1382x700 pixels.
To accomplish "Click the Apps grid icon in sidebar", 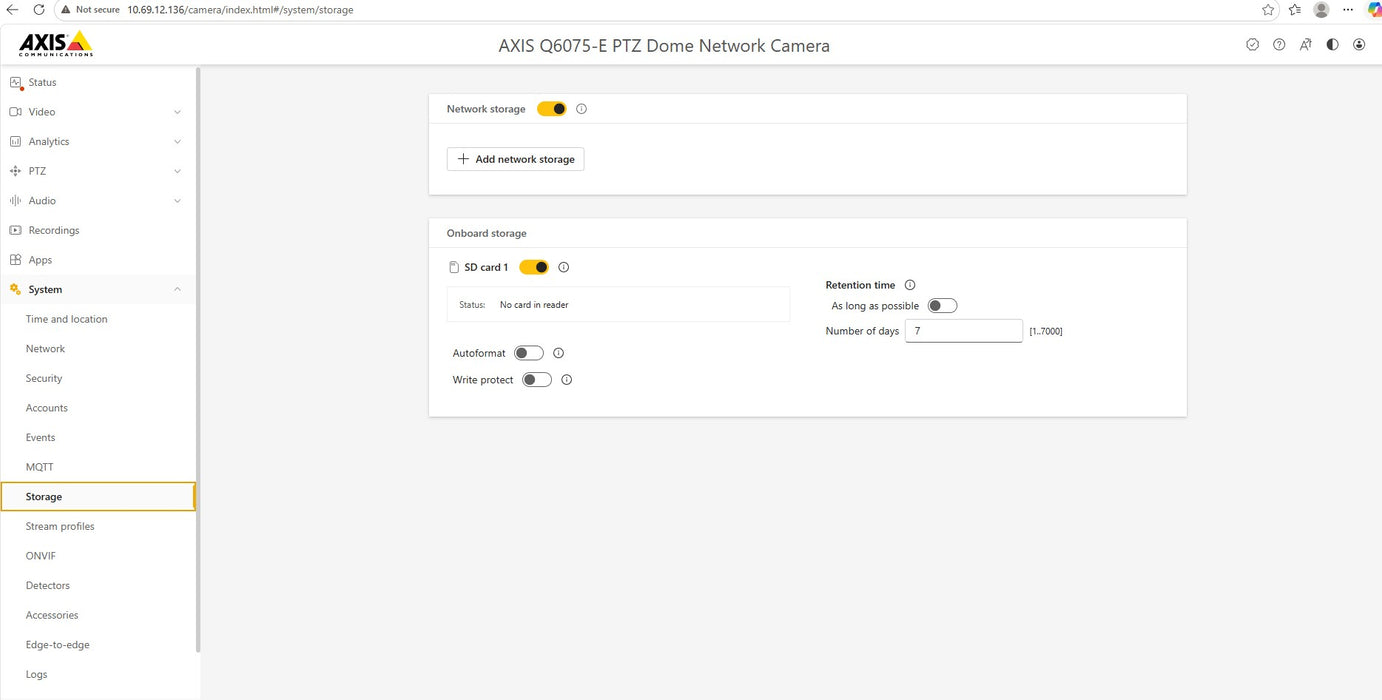I will [x=15, y=260].
